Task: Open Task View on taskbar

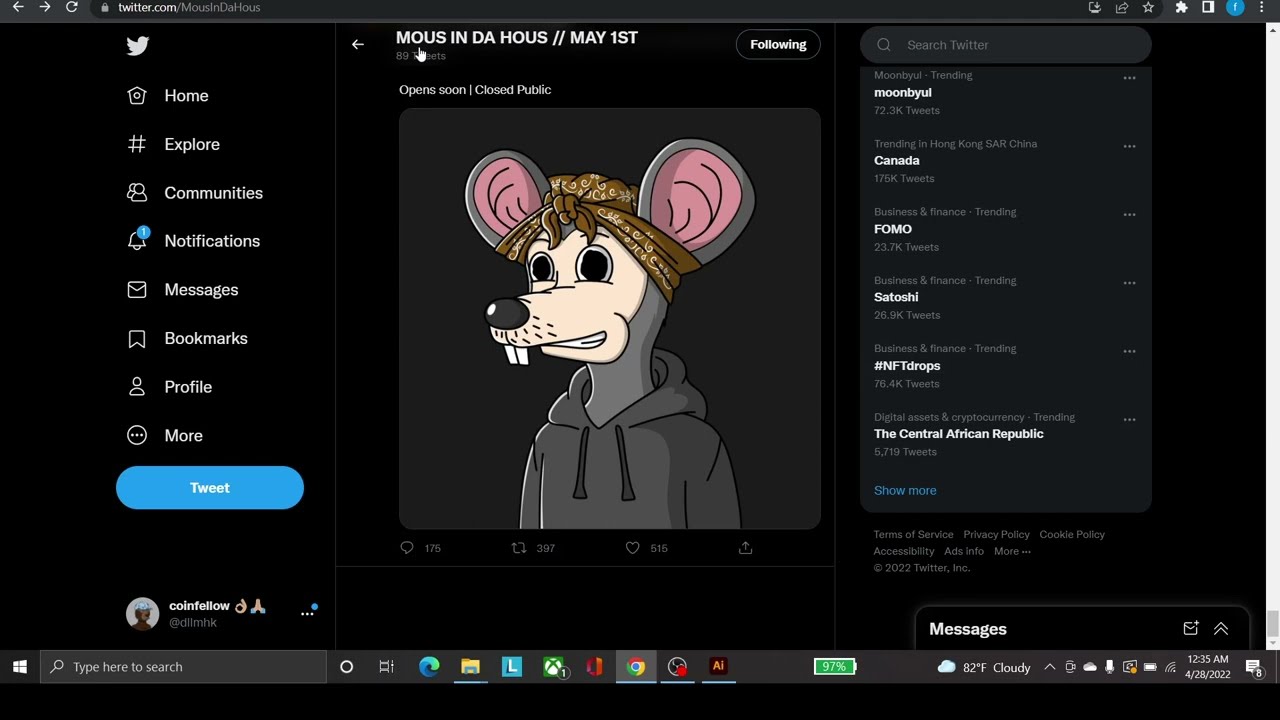Action: [387, 667]
